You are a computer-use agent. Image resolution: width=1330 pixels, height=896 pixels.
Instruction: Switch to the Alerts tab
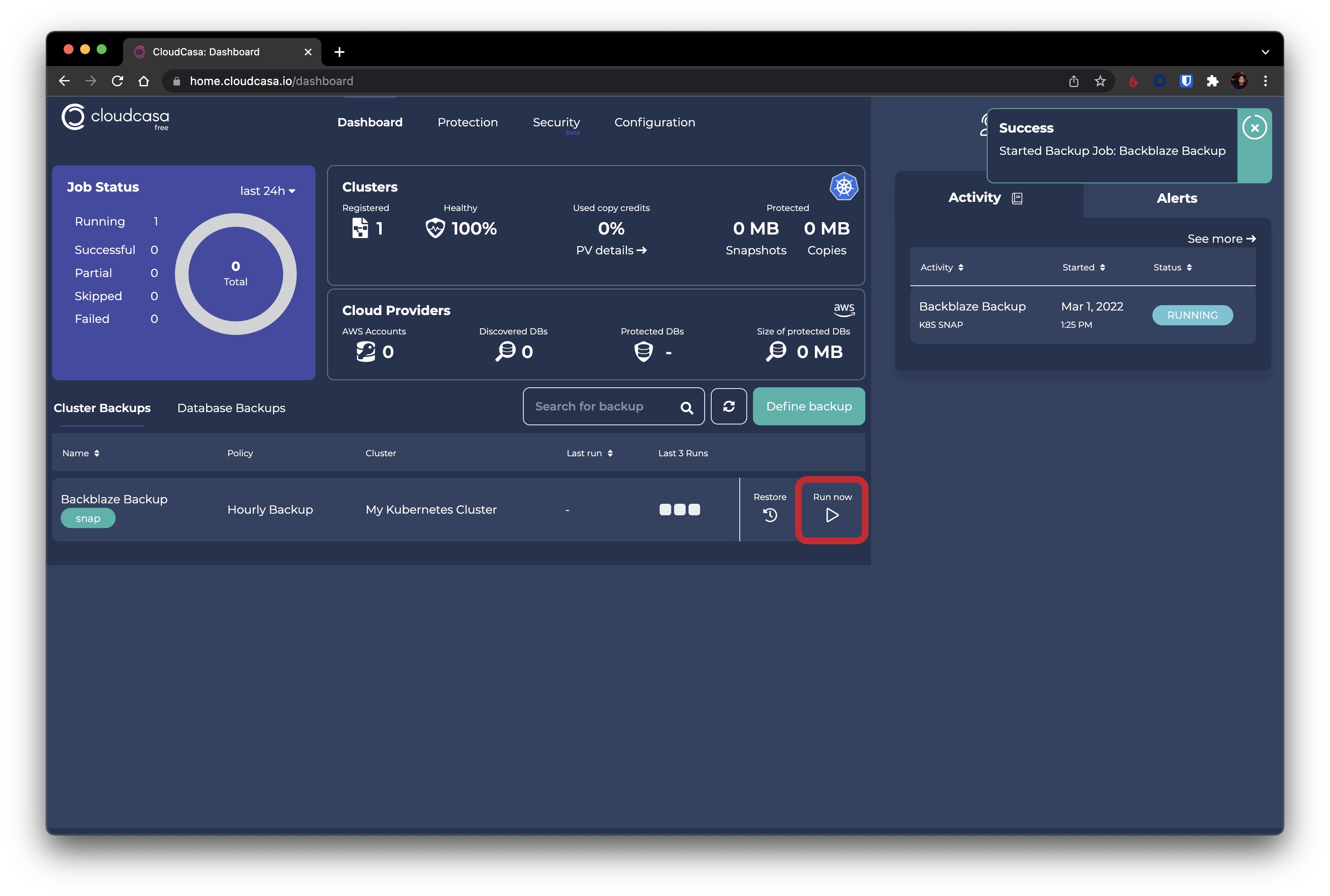1176,198
